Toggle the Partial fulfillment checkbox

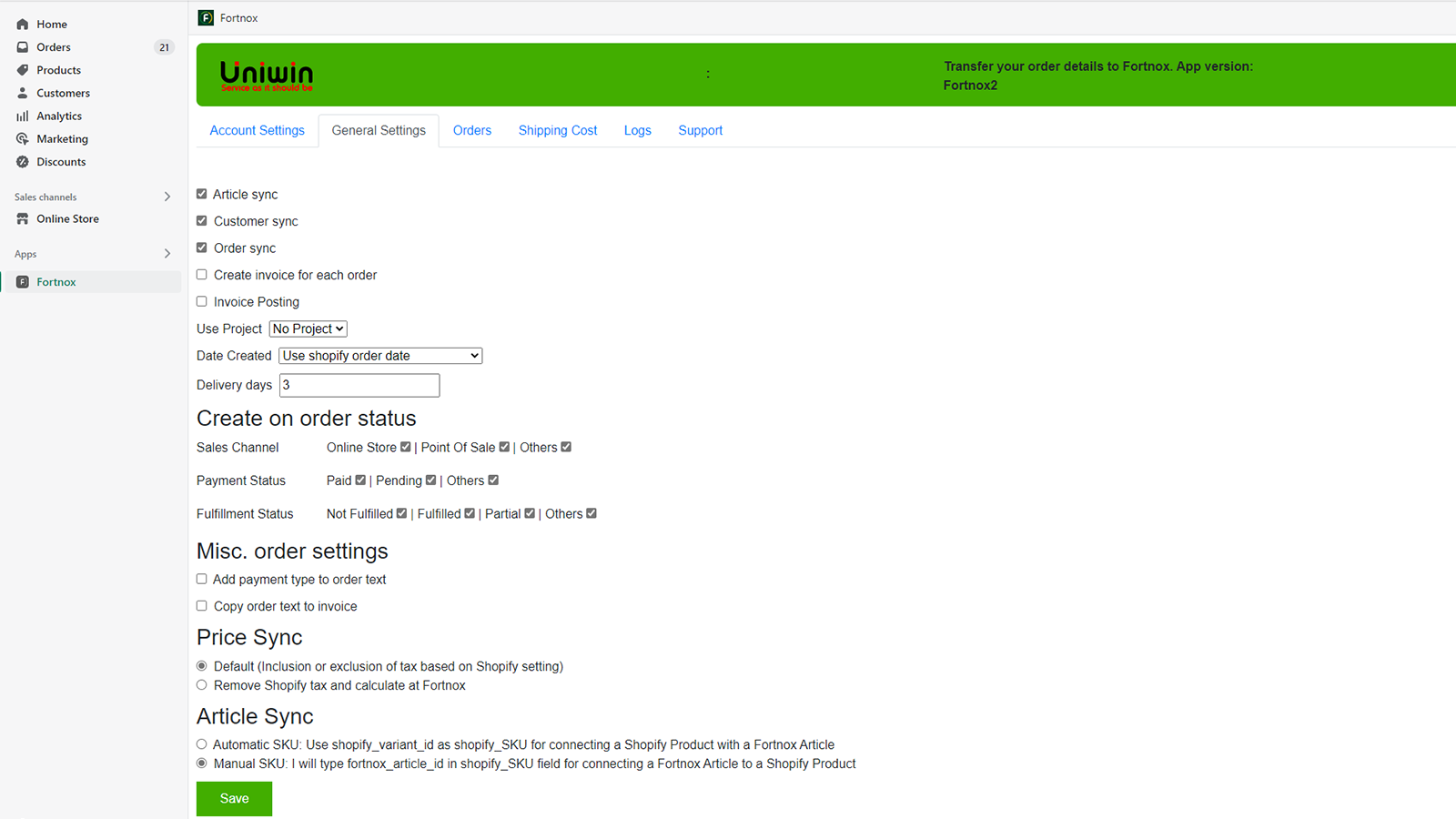point(530,513)
